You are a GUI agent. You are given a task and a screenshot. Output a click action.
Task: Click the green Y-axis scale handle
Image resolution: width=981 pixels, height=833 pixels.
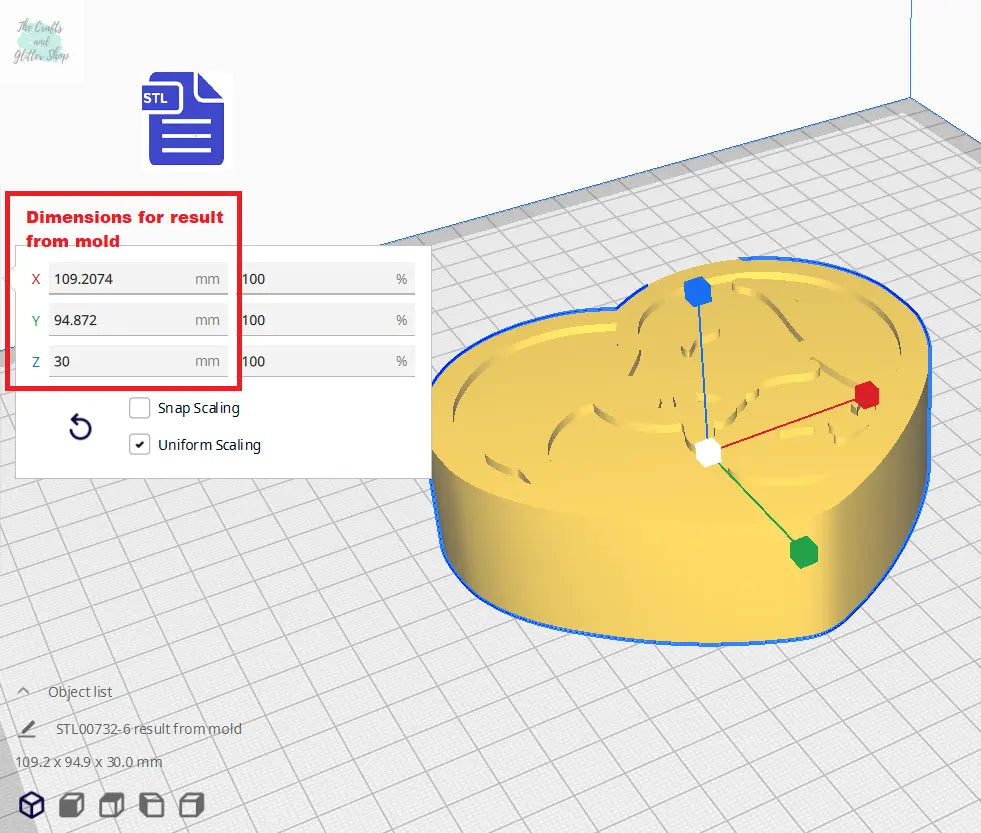click(803, 551)
